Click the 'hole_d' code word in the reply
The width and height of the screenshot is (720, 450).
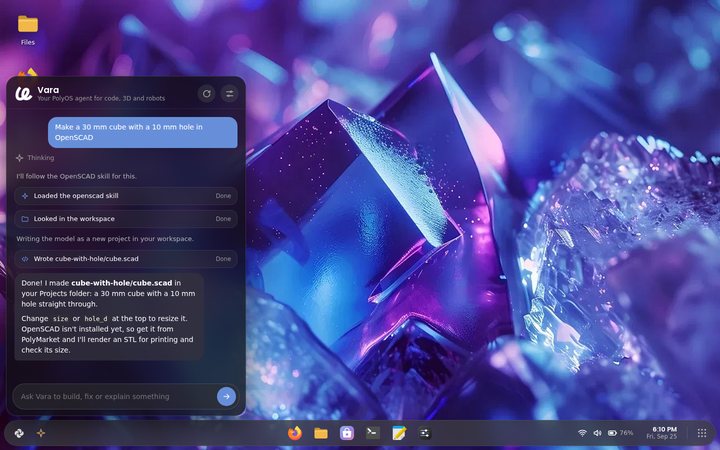tap(96, 319)
